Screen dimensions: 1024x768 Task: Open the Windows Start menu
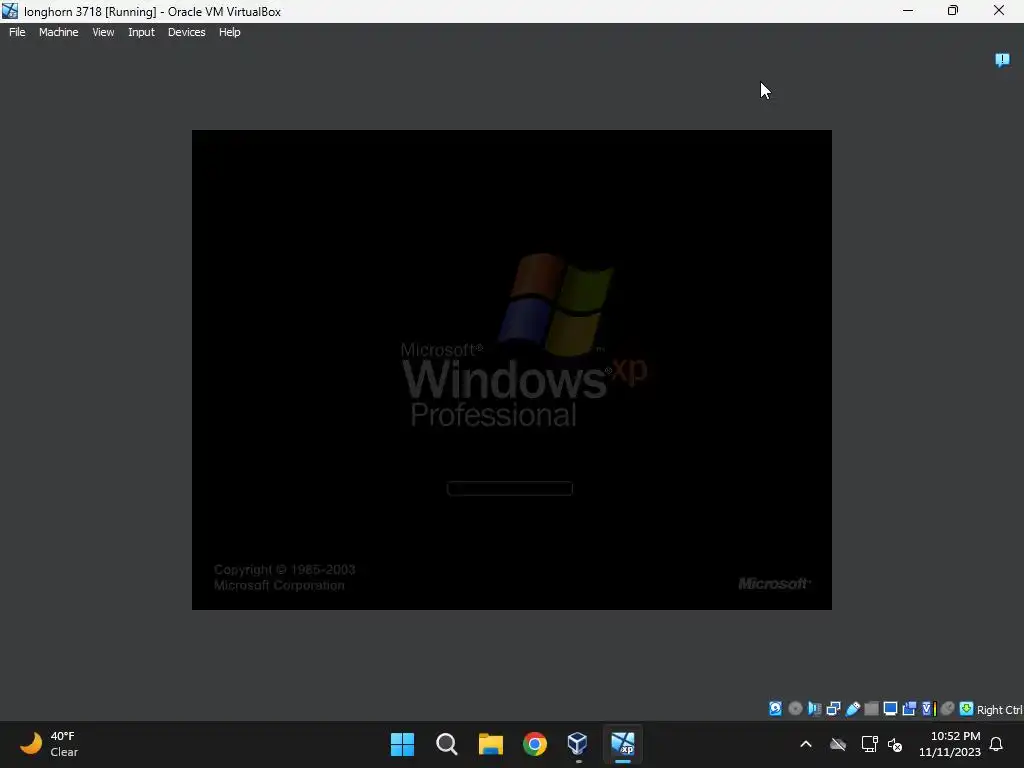point(402,744)
